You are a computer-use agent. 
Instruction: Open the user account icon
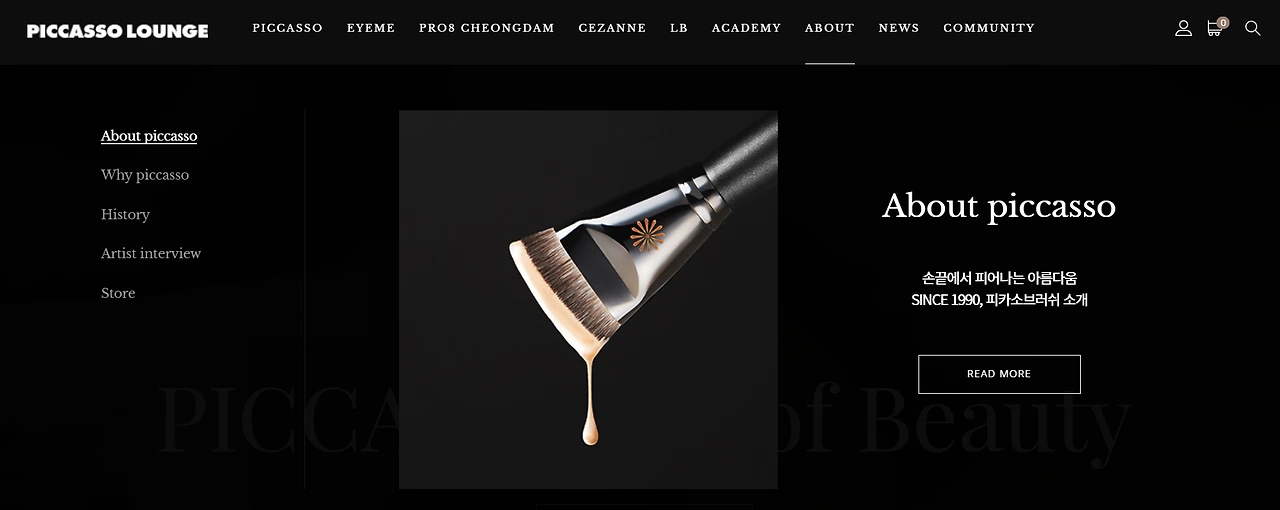pos(1183,28)
